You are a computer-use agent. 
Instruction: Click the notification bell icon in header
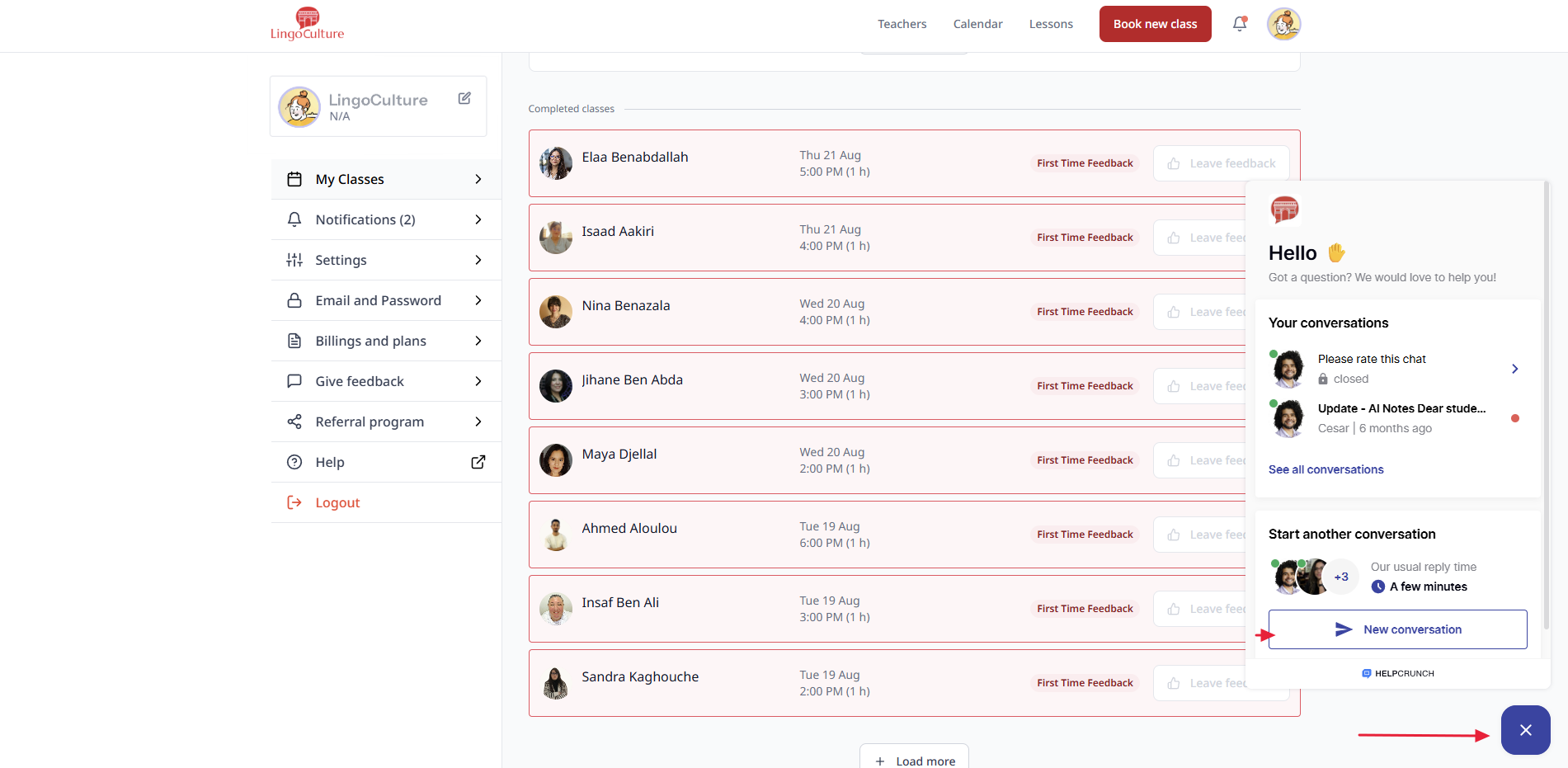[x=1239, y=24]
